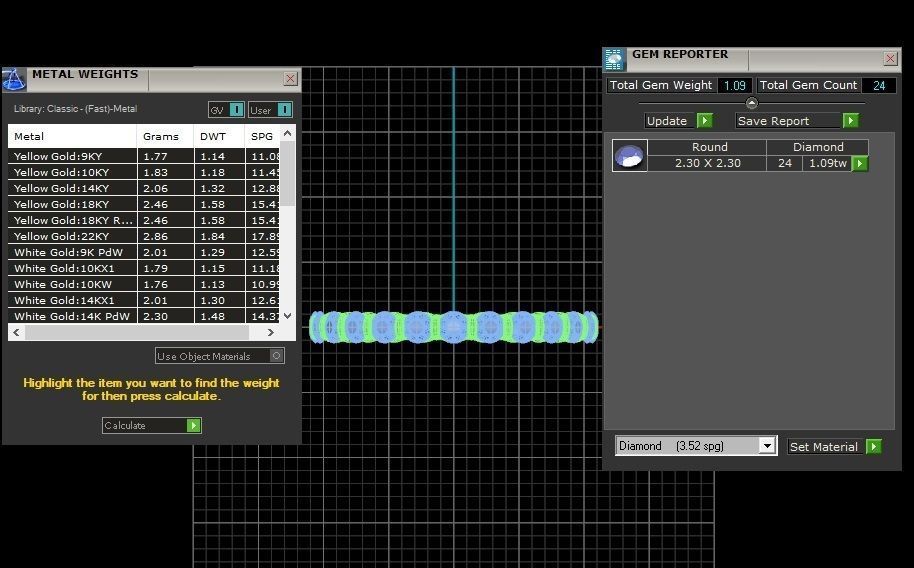Open the Diamond (3.52 spg) material dropdown

click(x=696, y=446)
